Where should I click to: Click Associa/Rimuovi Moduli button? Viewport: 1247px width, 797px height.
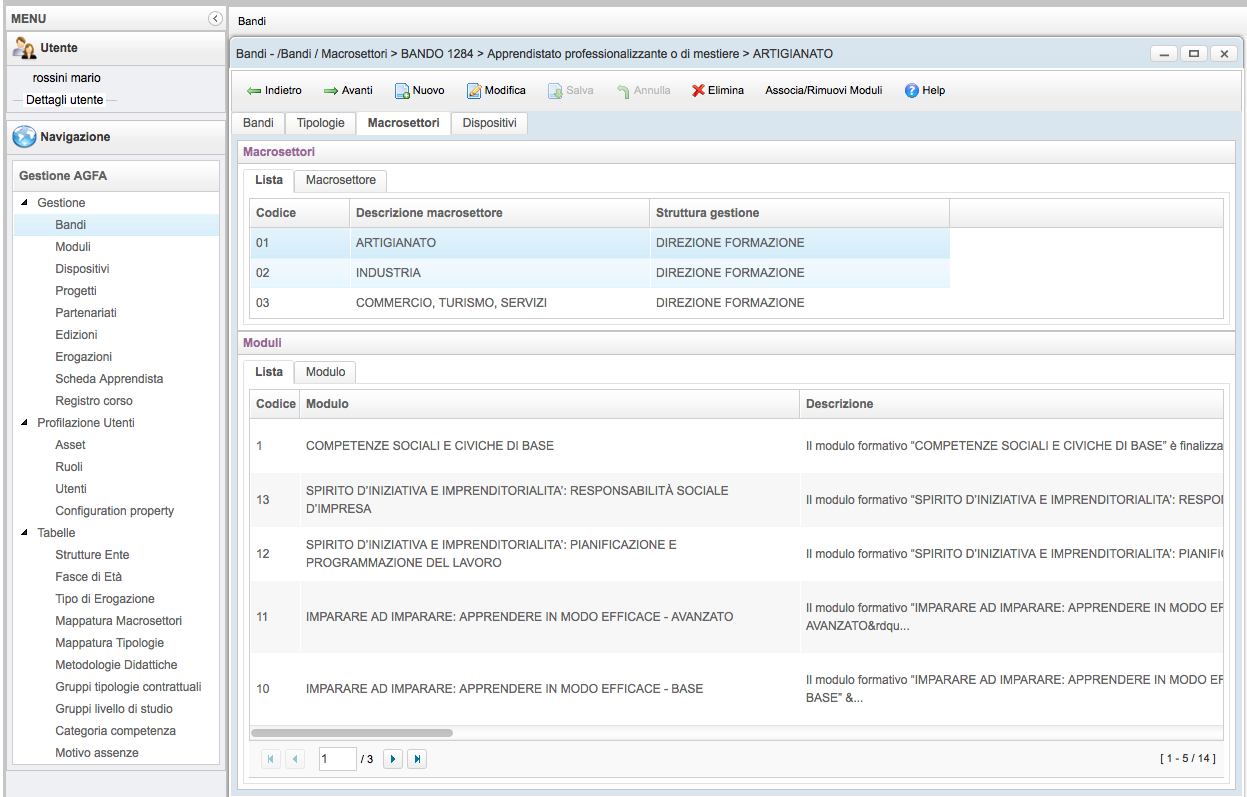(x=823, y=91)
